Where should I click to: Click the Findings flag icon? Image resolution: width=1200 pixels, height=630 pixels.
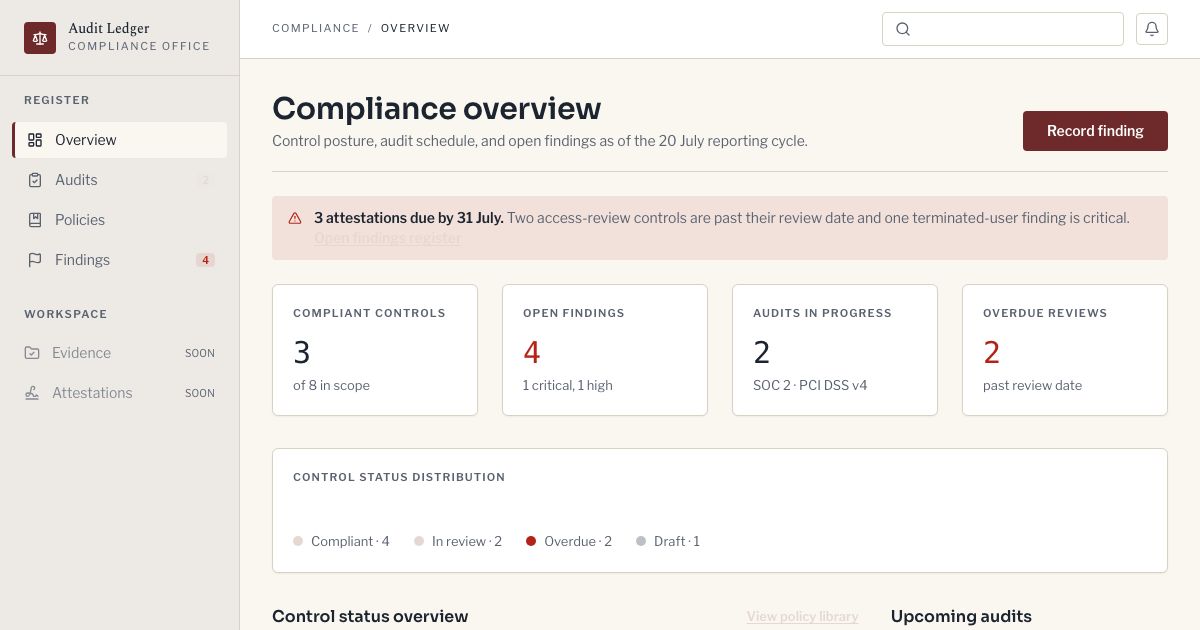point(35,260)
